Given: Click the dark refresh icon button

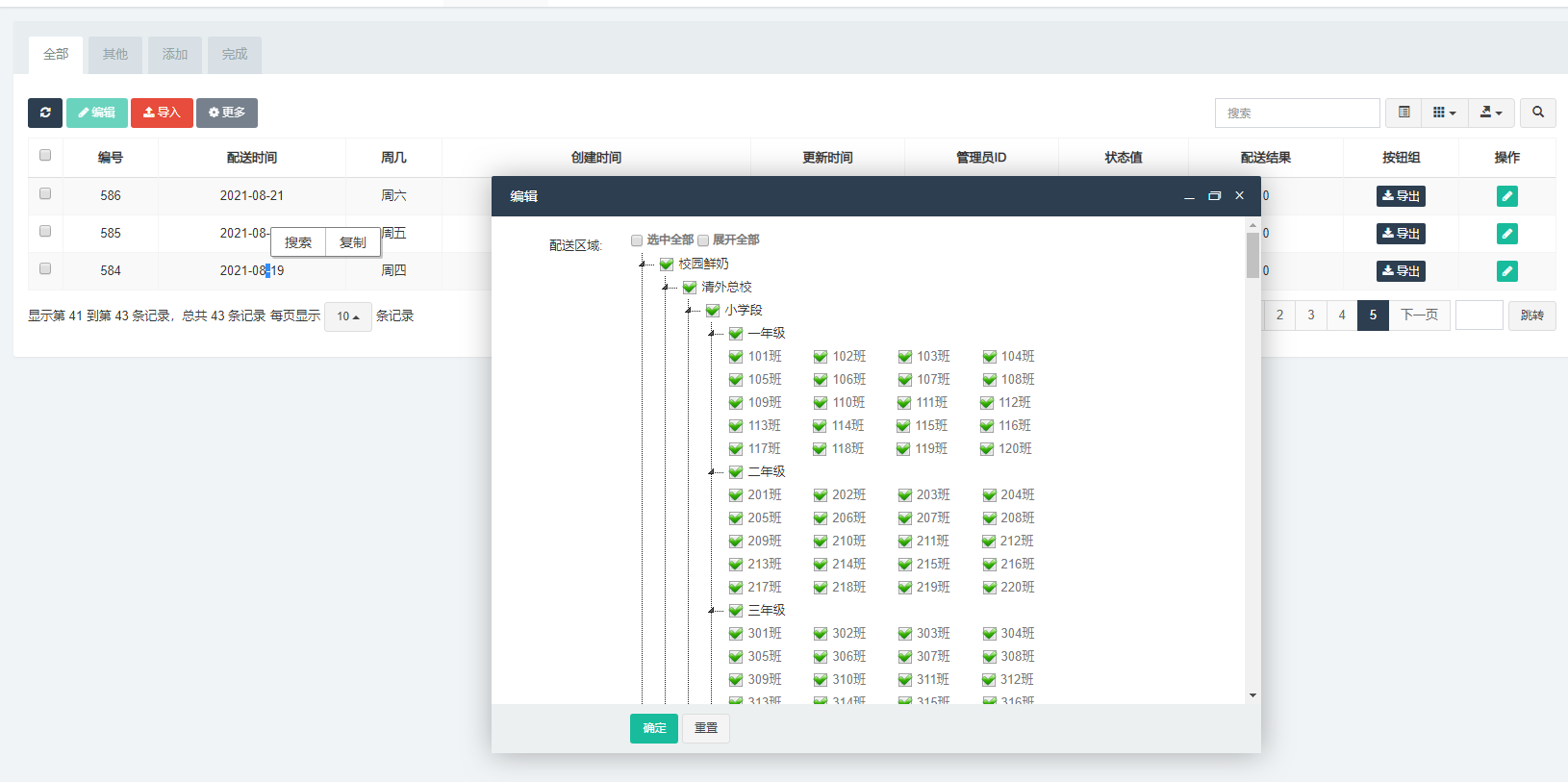Looking at the screenshot, I should (45, 113).
